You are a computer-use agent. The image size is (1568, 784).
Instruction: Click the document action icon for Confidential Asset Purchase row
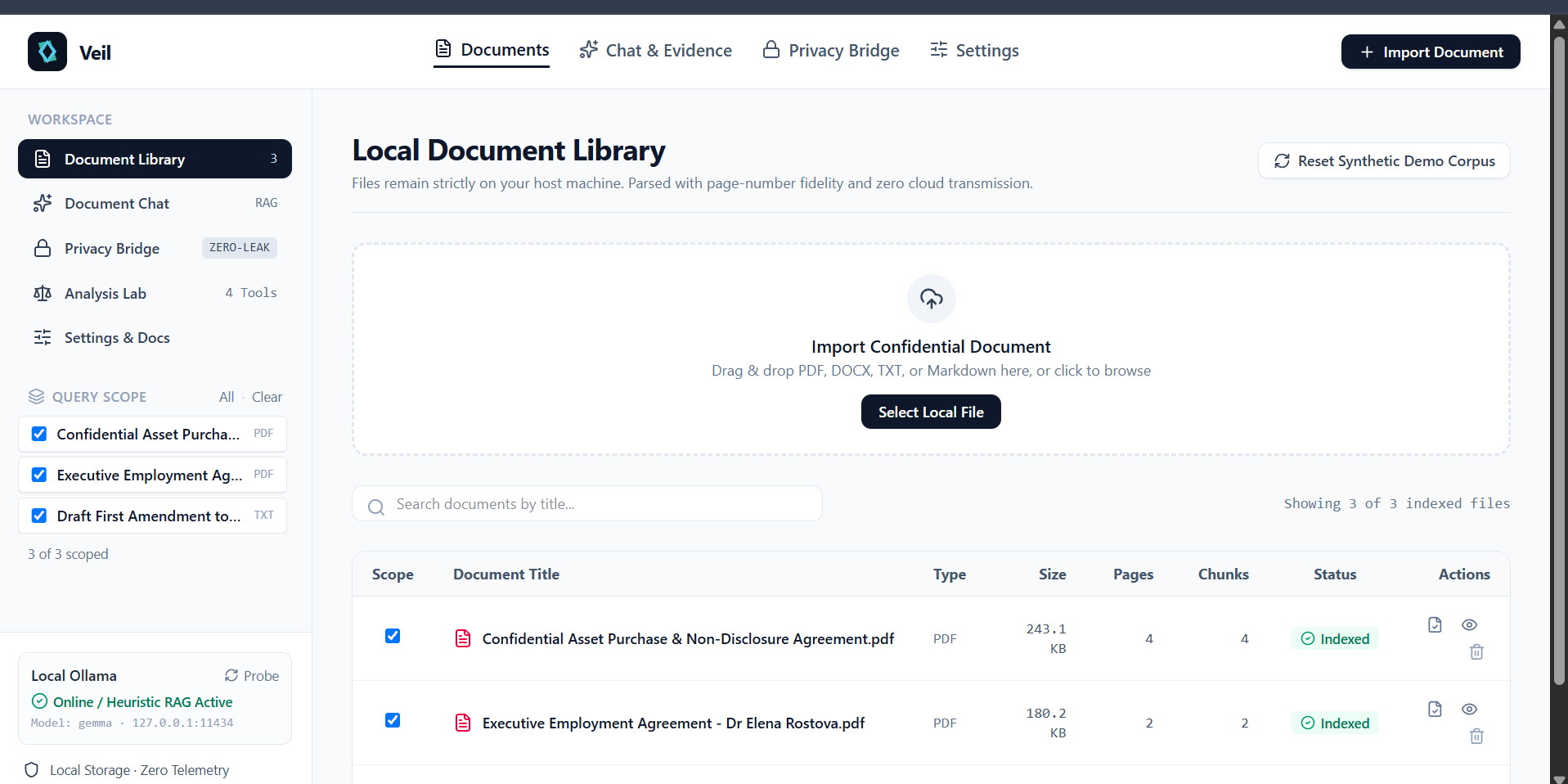(1435, 624)
